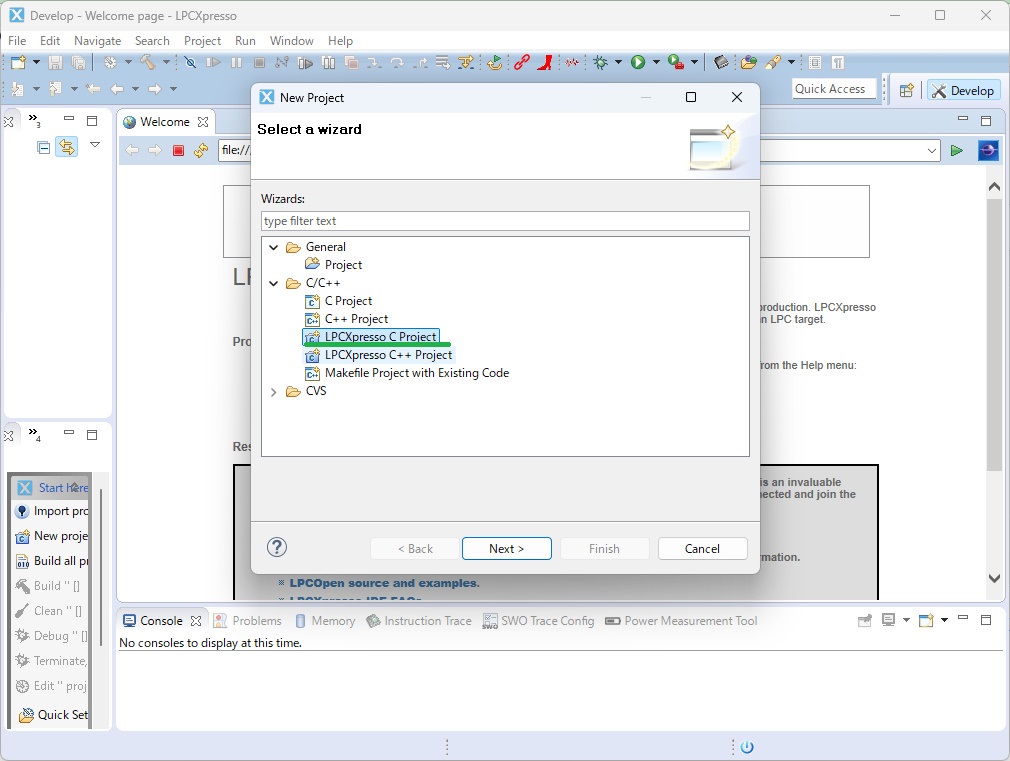Screen dimensions: 1010x761
Task: Click Collapse All icon in left panel
Action: (x=43, y=147)
